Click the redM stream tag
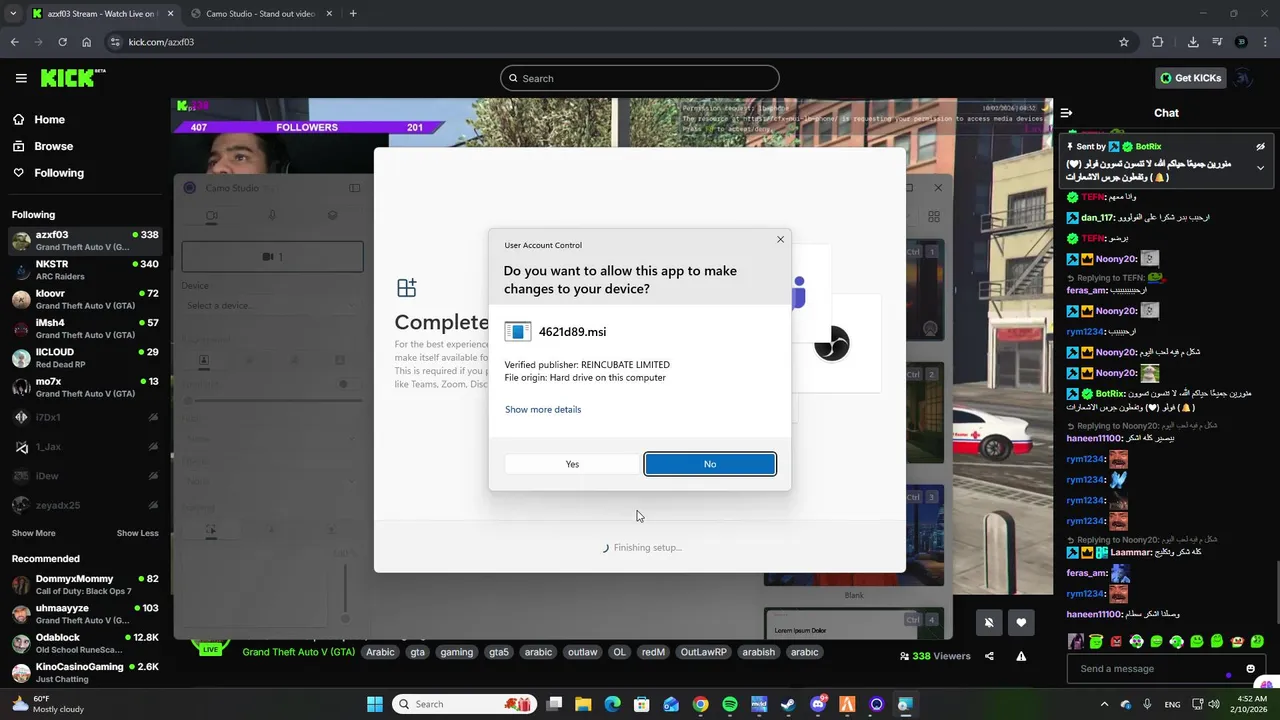Viewport: 1280px width, 720px height. coord(653,652)
